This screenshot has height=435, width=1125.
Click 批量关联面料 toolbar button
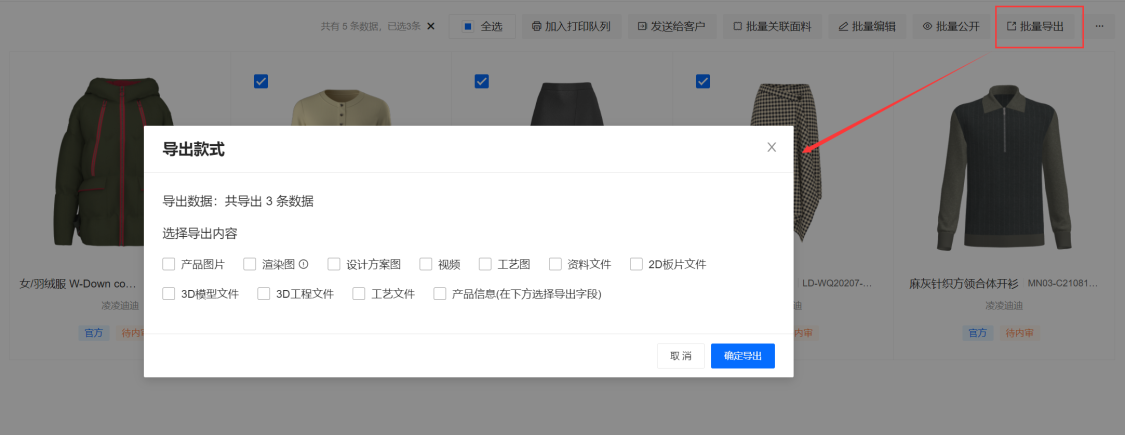point(773,26)
